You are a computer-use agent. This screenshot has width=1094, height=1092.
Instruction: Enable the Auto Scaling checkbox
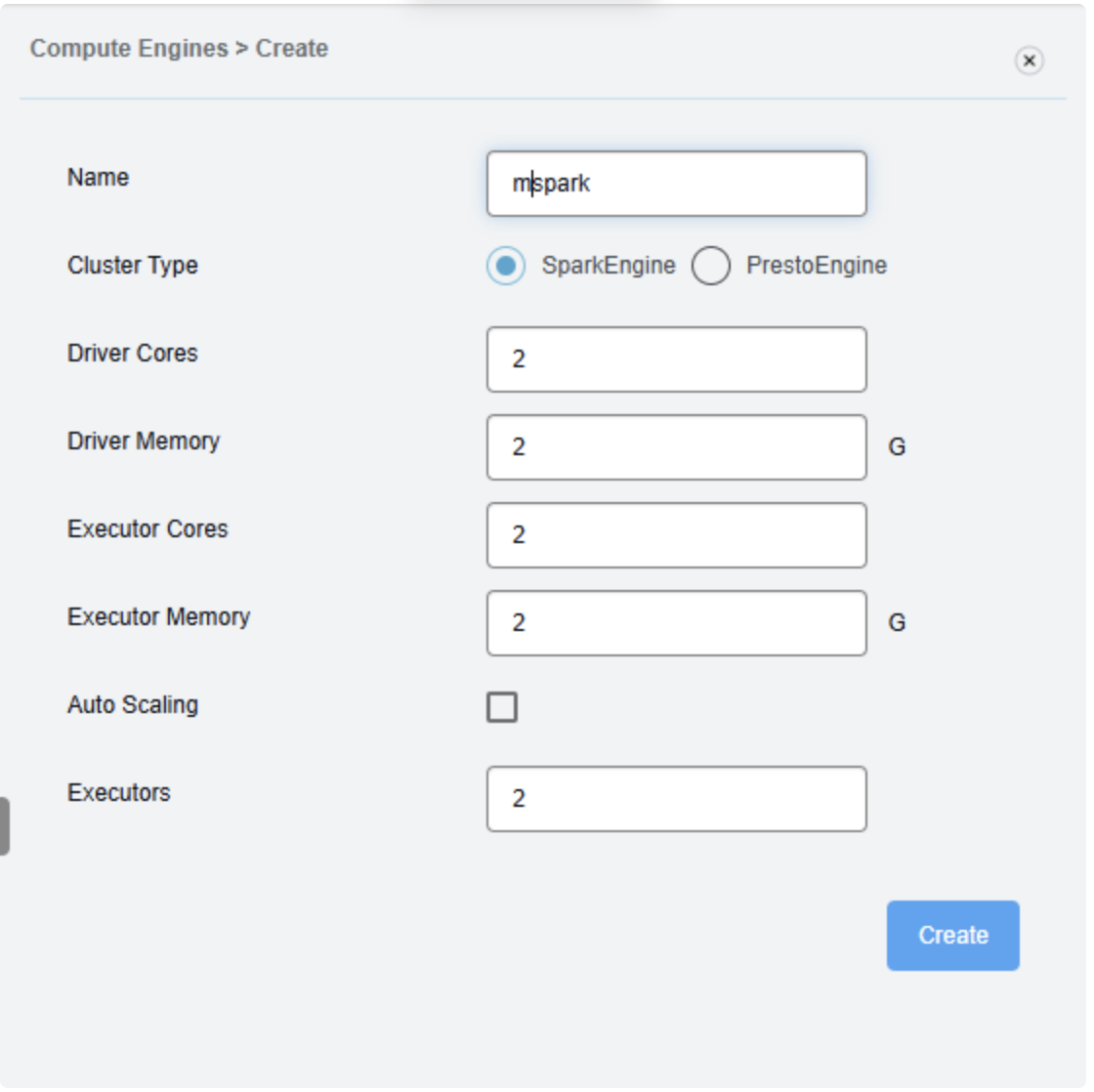[x=502, y=707]
